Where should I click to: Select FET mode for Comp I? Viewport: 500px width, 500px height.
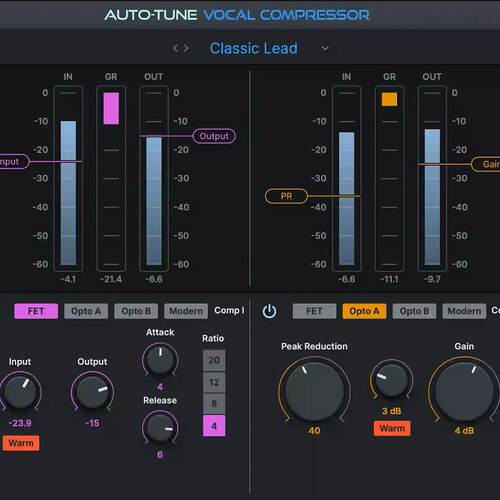point(36,311)
